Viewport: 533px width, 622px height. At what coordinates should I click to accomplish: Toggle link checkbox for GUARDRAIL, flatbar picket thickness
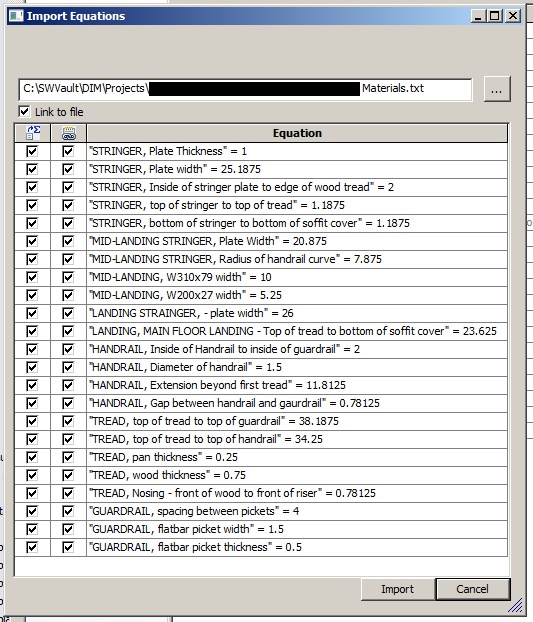[x=68, y=547]
